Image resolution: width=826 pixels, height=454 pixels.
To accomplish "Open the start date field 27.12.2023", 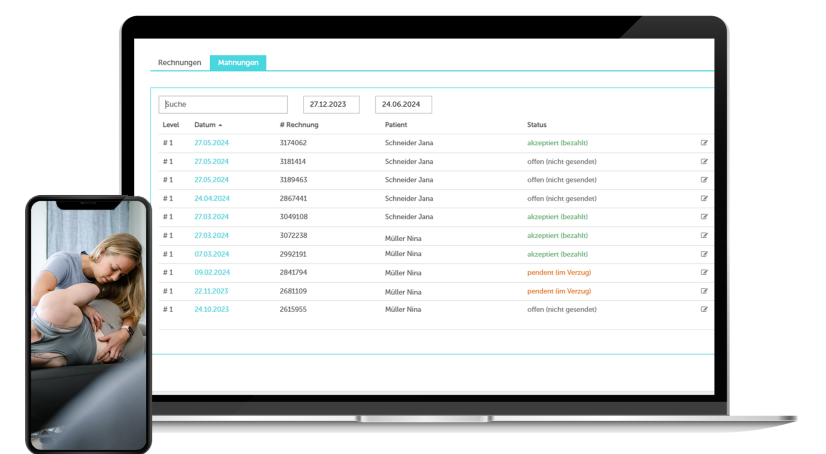I will (x=331, y=104).
